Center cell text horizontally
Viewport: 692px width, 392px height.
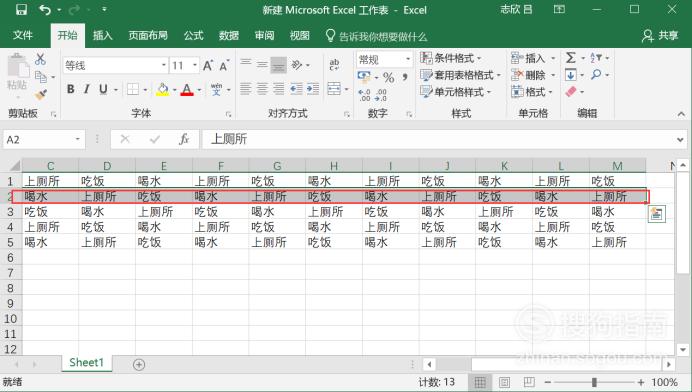tap(262, 89)
